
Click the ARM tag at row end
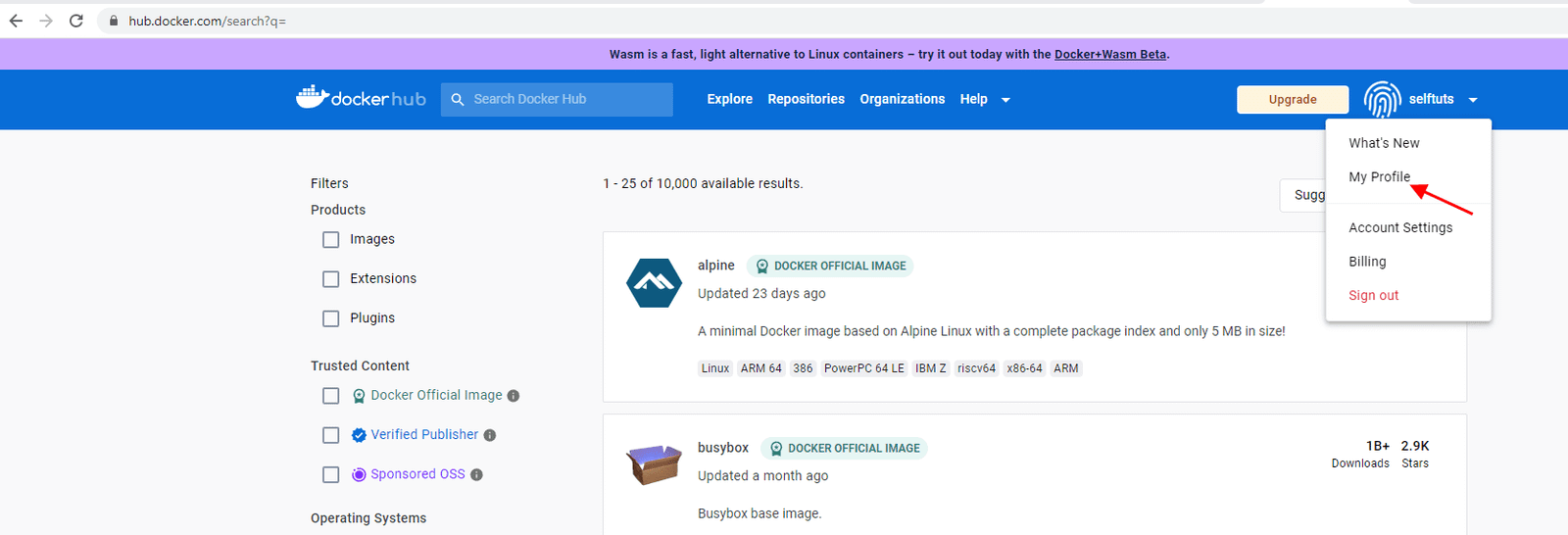(1066, 368)
